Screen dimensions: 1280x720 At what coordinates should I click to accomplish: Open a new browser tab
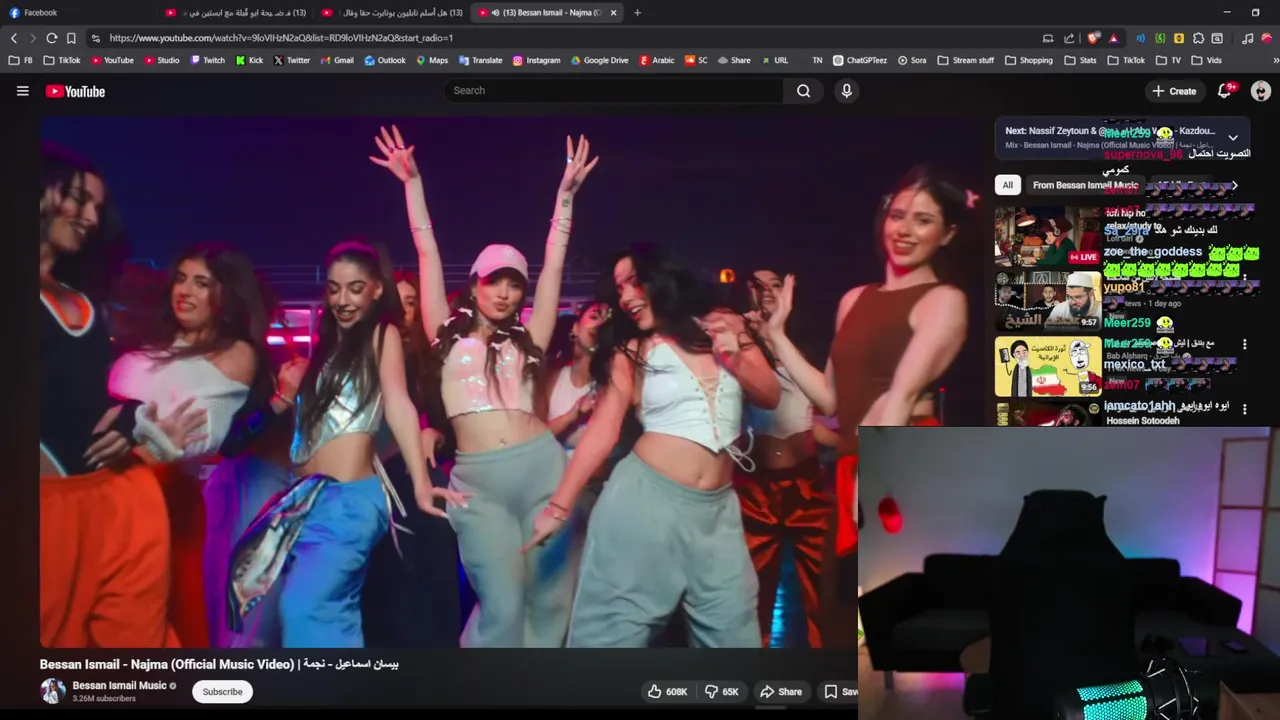coord(637,13)
